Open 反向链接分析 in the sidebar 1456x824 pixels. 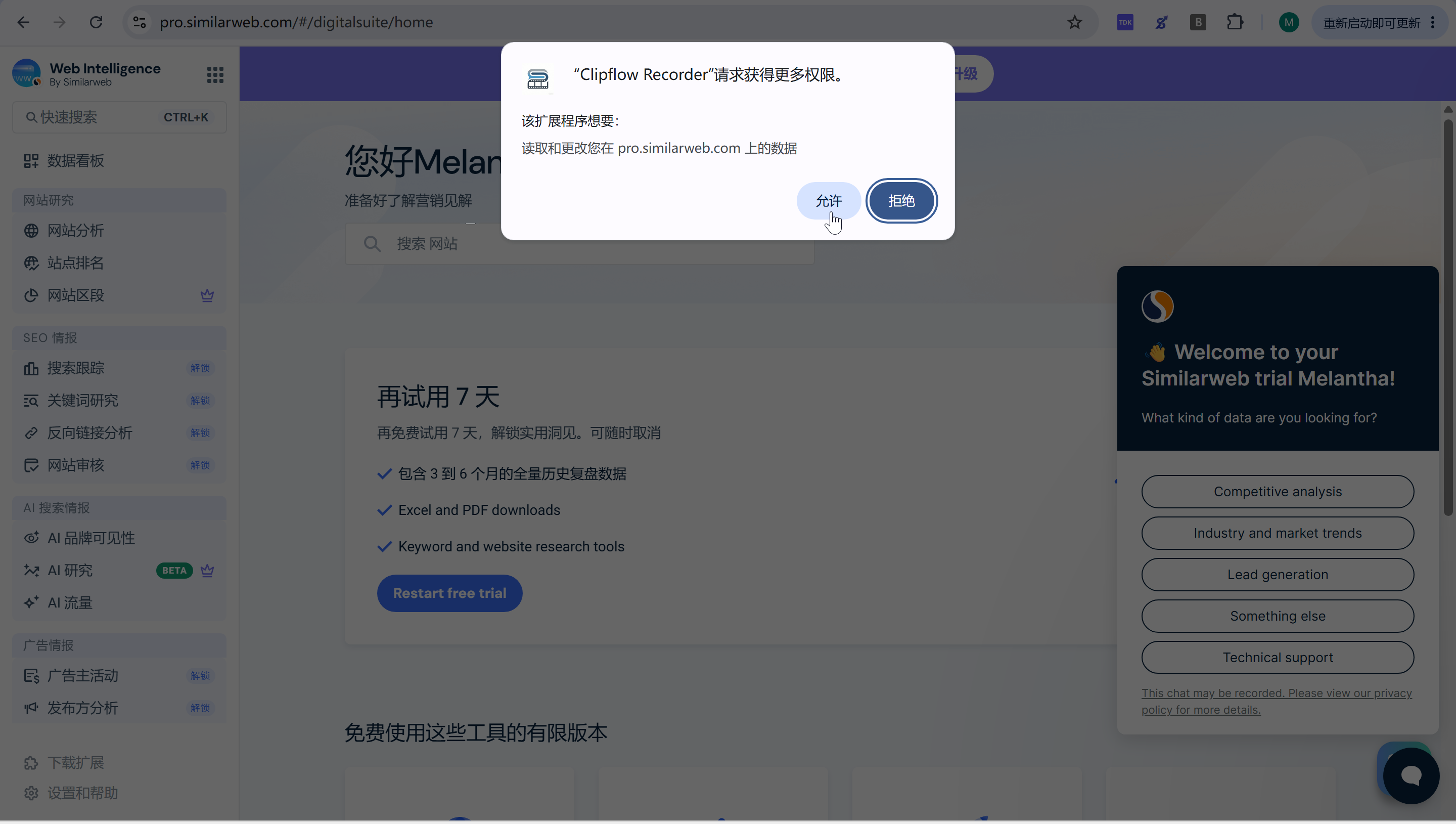coord(119,432)
